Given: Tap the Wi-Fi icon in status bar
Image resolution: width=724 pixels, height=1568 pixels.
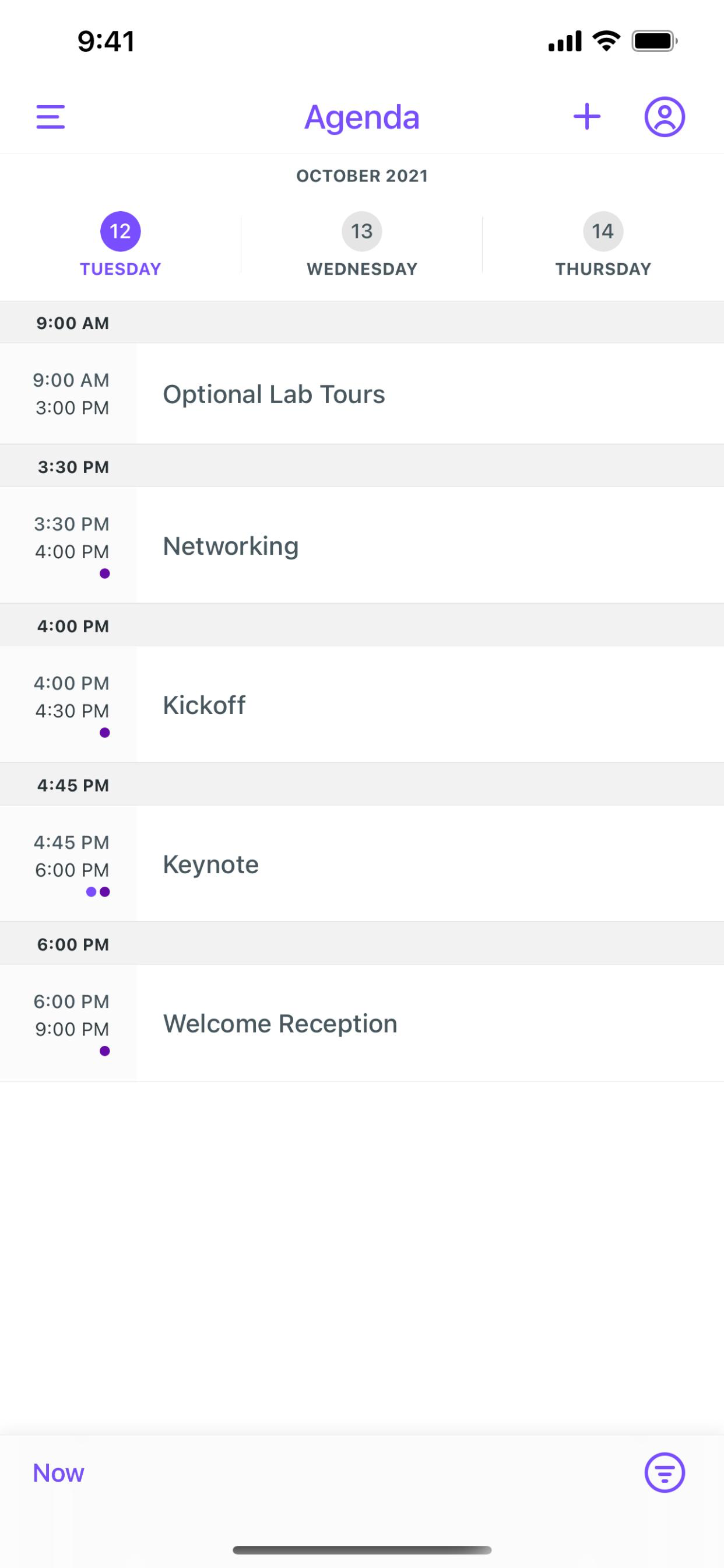Looking at the screenshot, I should click(606, 41).
